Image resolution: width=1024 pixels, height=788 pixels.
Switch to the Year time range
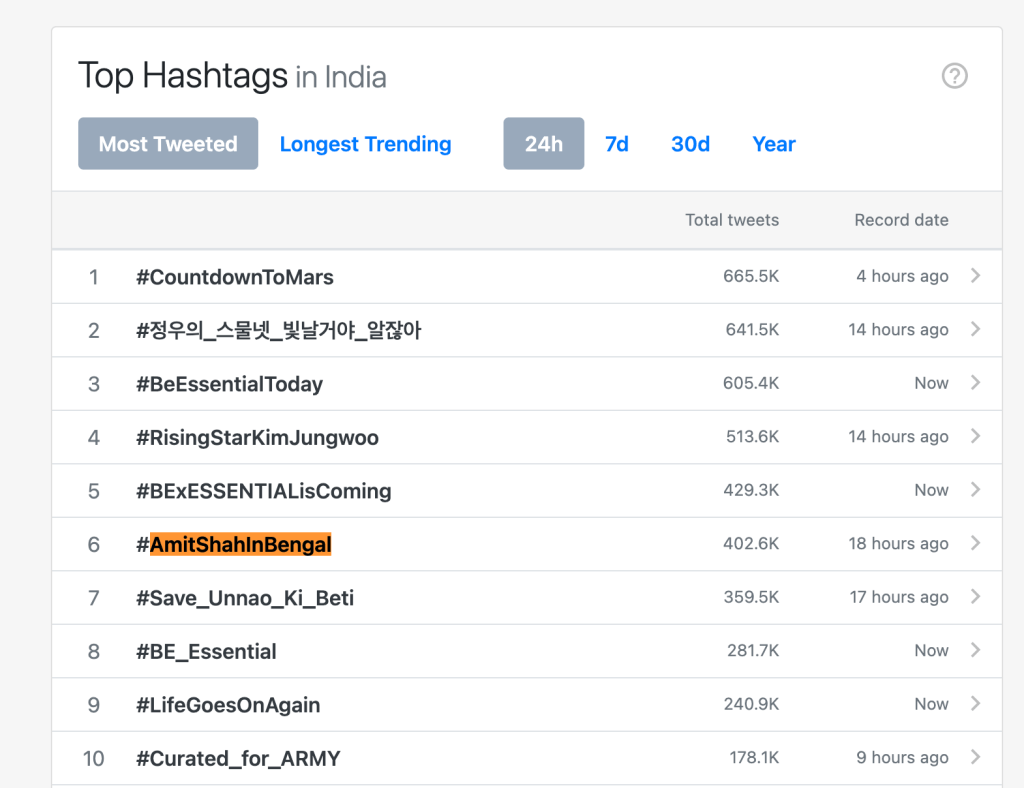[774, 144]
